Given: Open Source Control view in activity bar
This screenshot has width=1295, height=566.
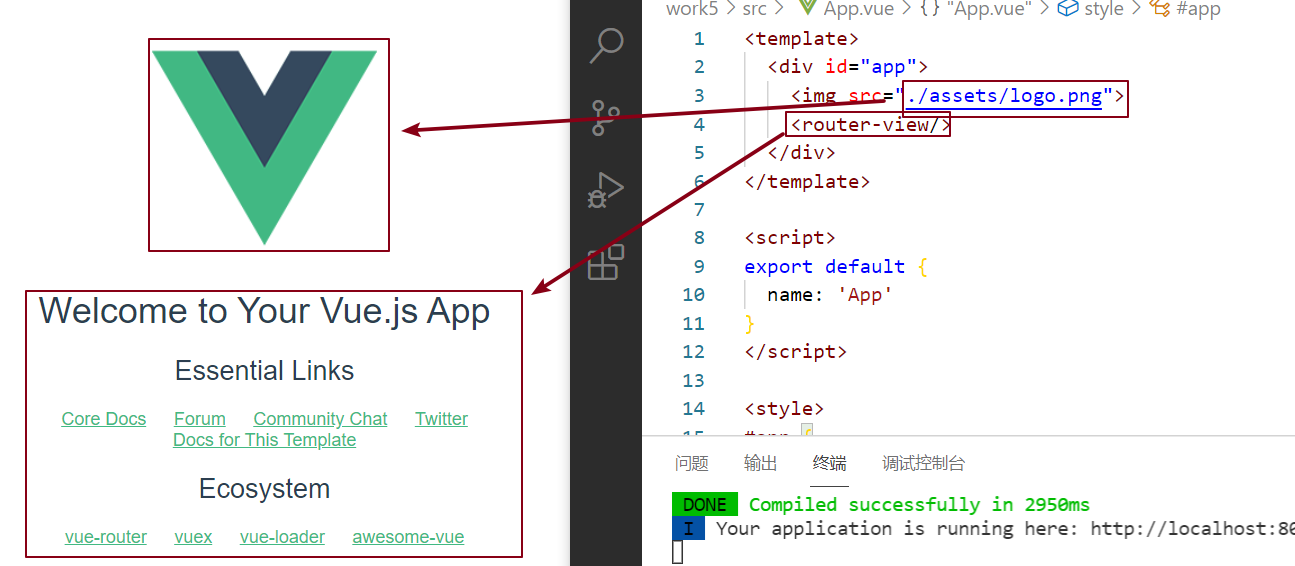Looking at the screenshot, I should [606, 117].
